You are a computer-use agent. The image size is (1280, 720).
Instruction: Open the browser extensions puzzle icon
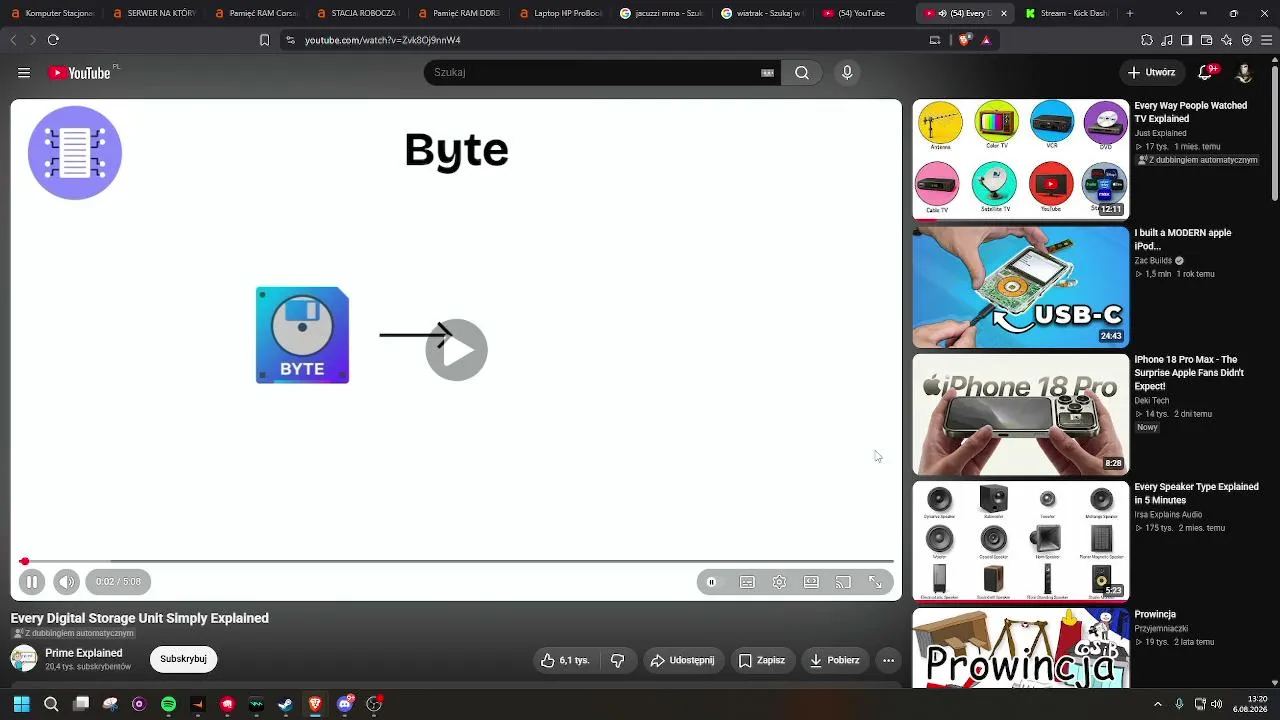[x=1147, y=40]
